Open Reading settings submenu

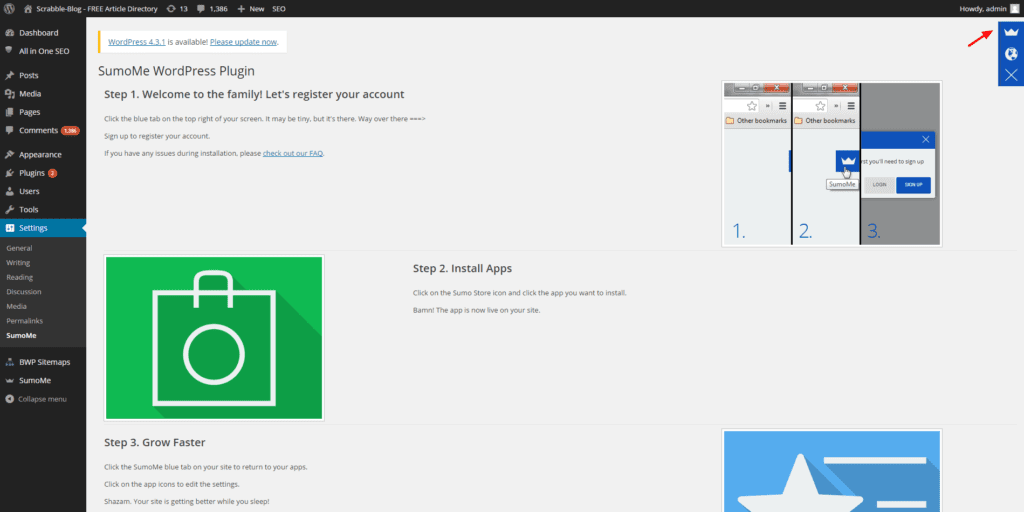point(20,277)
